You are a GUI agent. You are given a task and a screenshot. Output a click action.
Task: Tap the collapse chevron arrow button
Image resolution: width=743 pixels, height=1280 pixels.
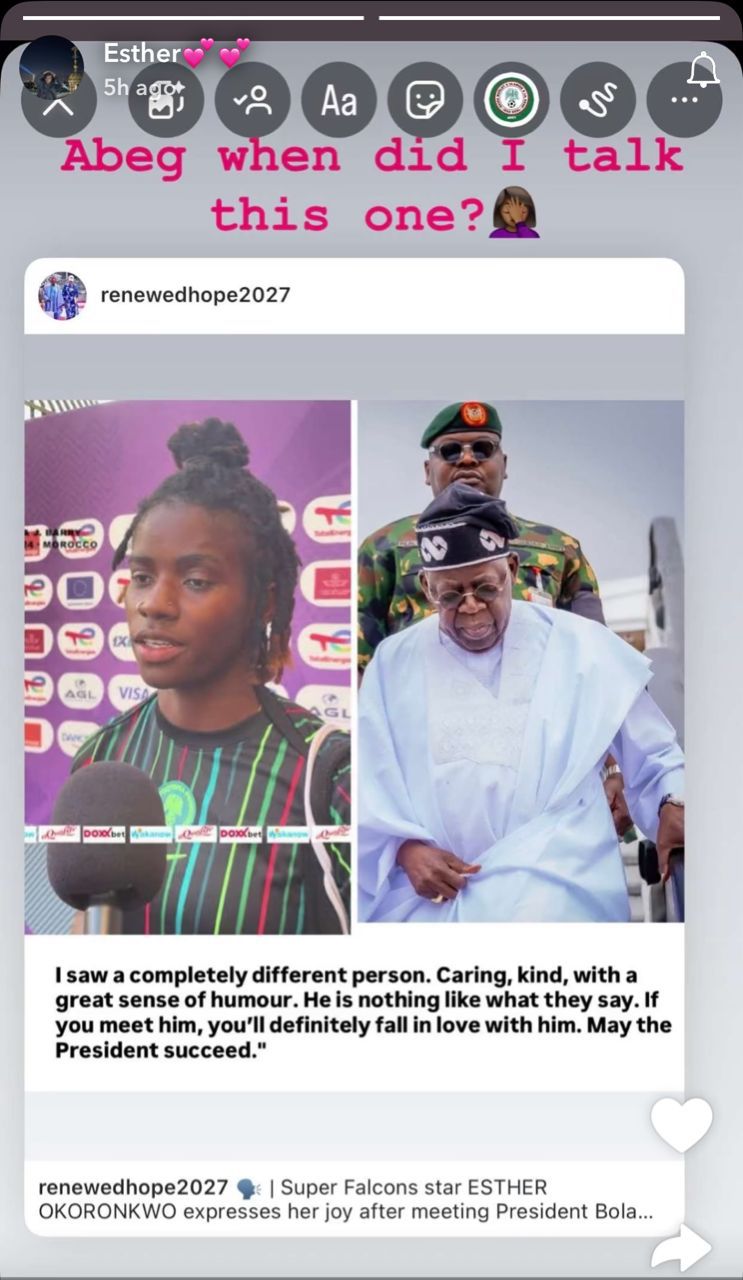[x=59, y=100]
